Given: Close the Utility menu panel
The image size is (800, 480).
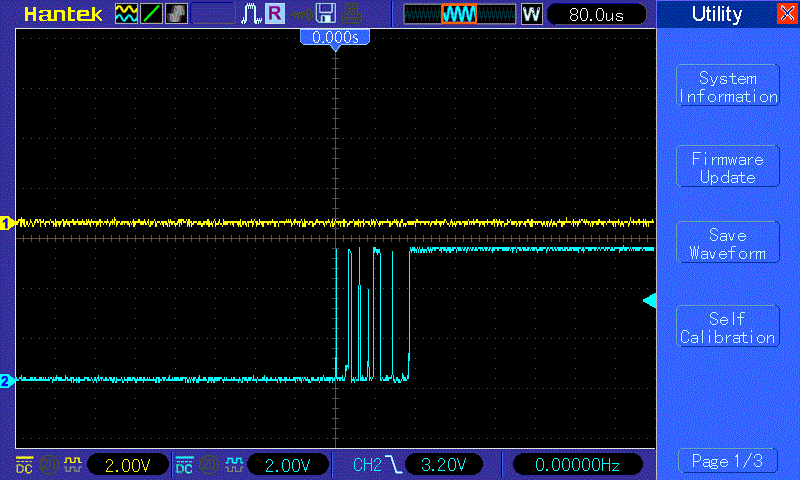Looking at the screenshot, I should tap(787, 14).
